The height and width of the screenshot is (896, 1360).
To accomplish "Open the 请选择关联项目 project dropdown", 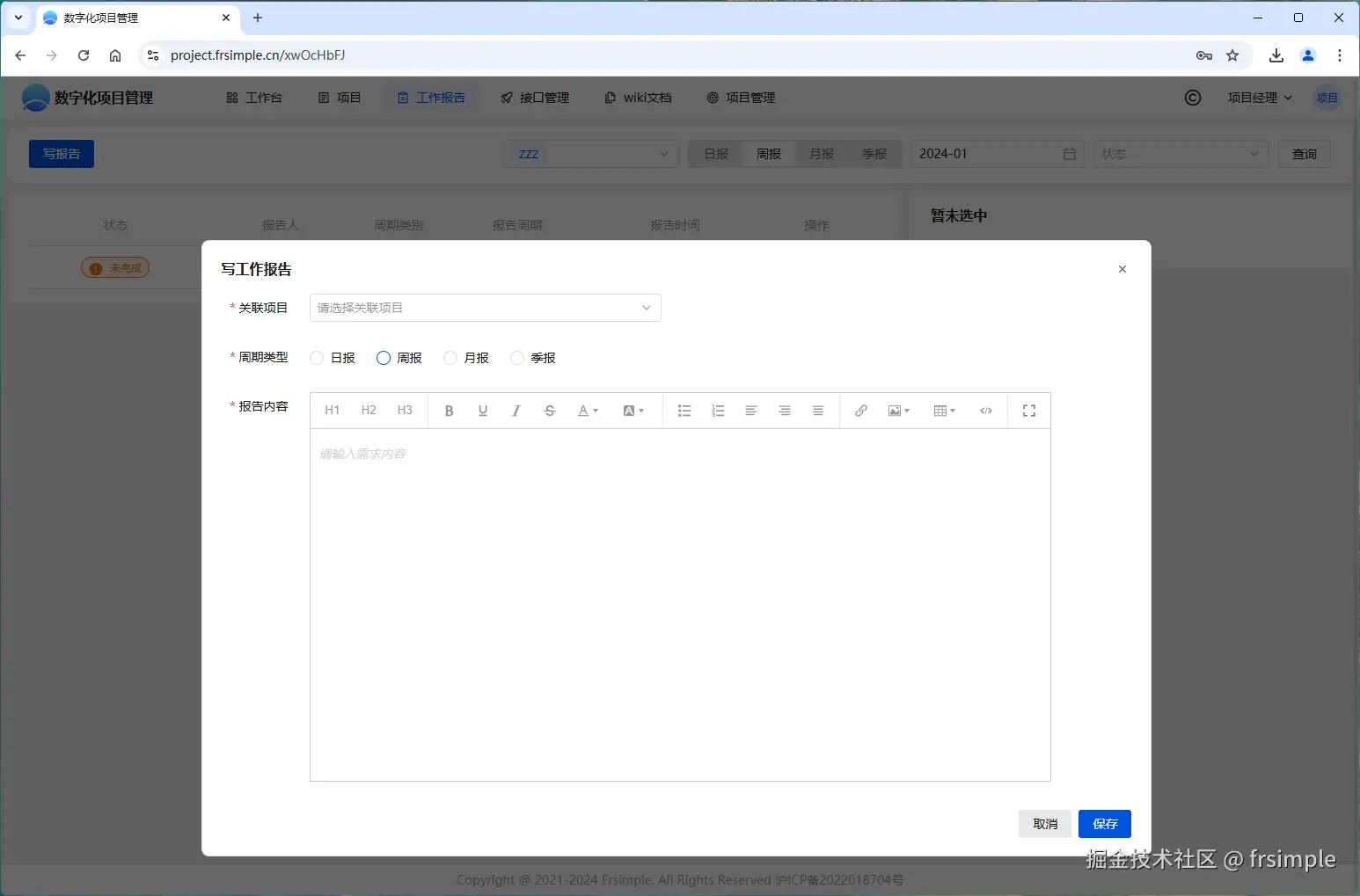I will [x=484, y=307].
